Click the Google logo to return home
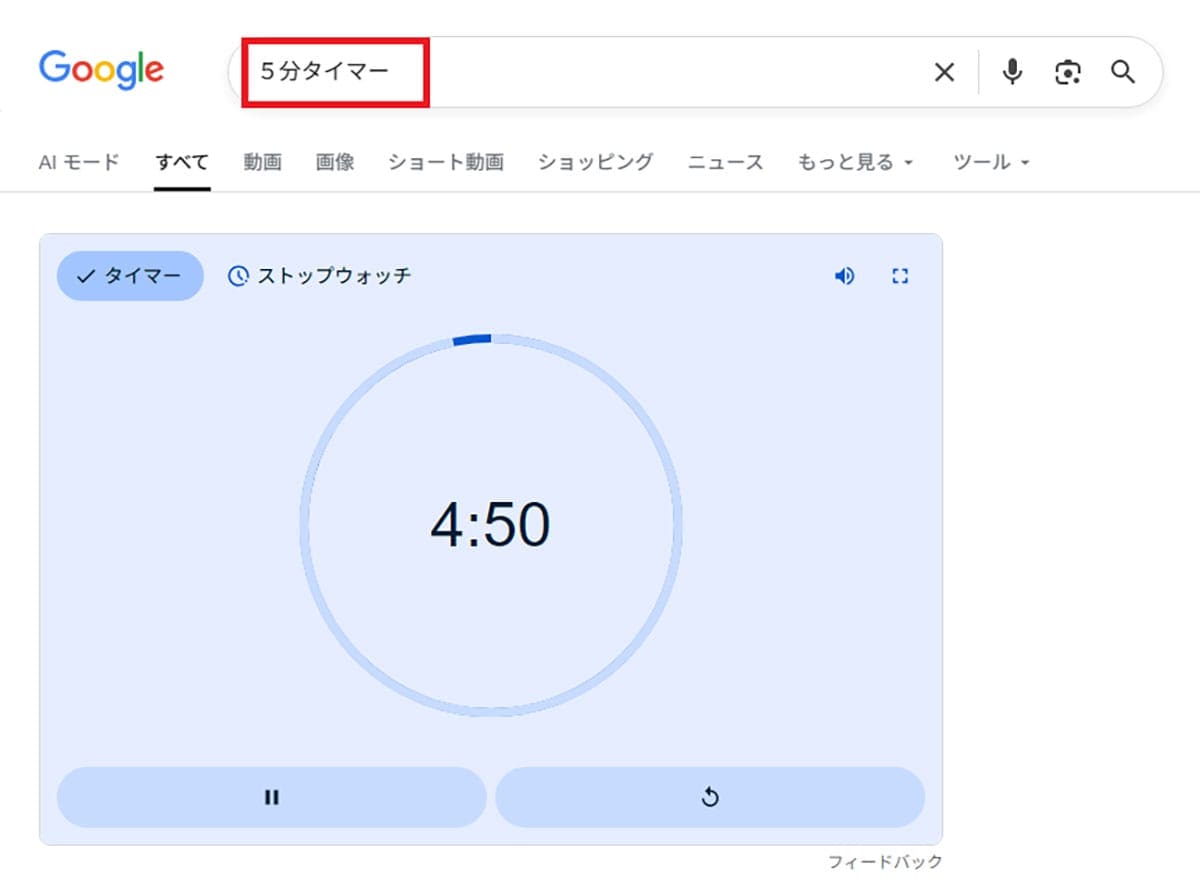 [100, 68]
